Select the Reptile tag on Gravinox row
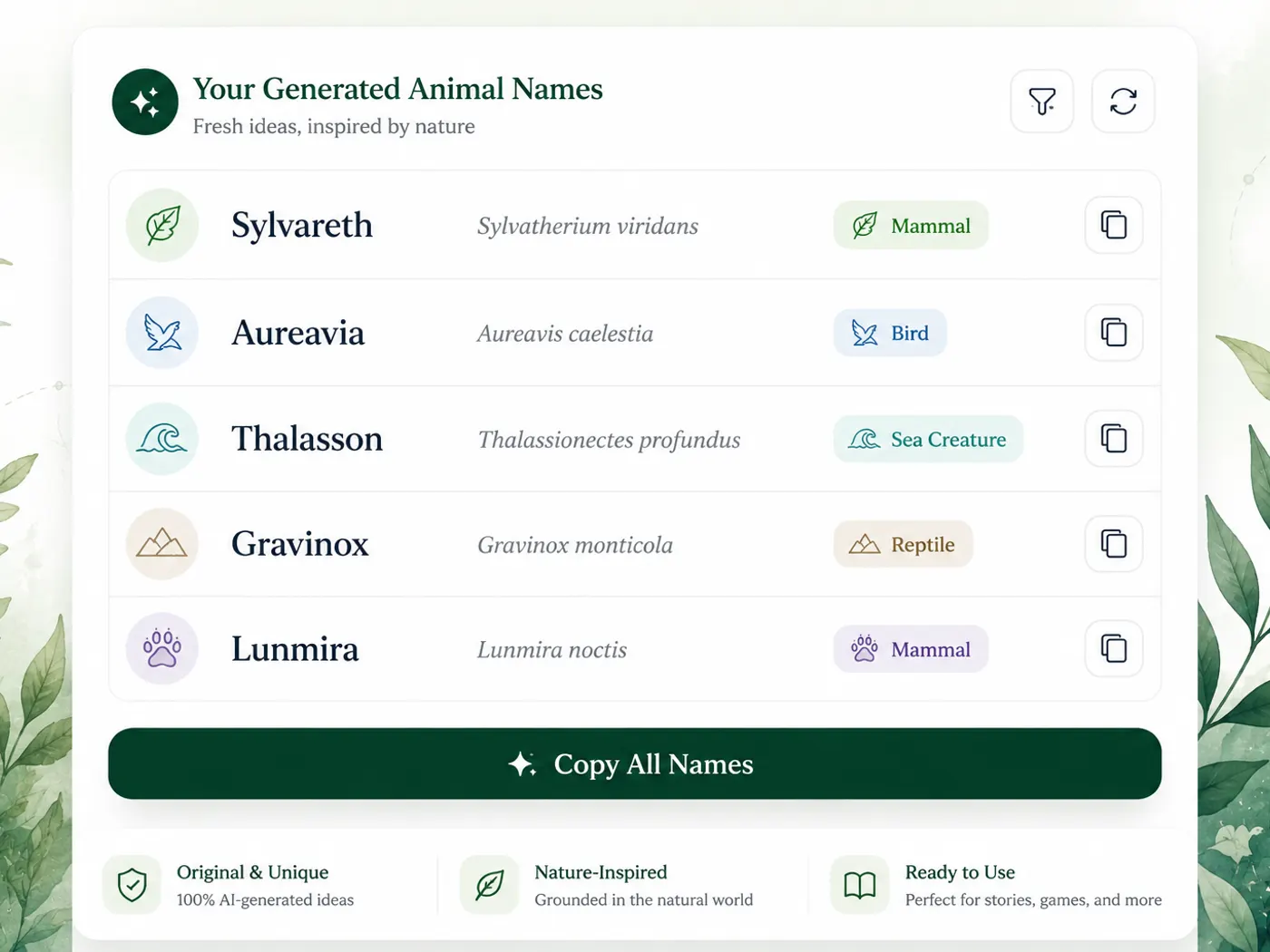Screen dimensions: 1270x952 [x=903, y=544]
